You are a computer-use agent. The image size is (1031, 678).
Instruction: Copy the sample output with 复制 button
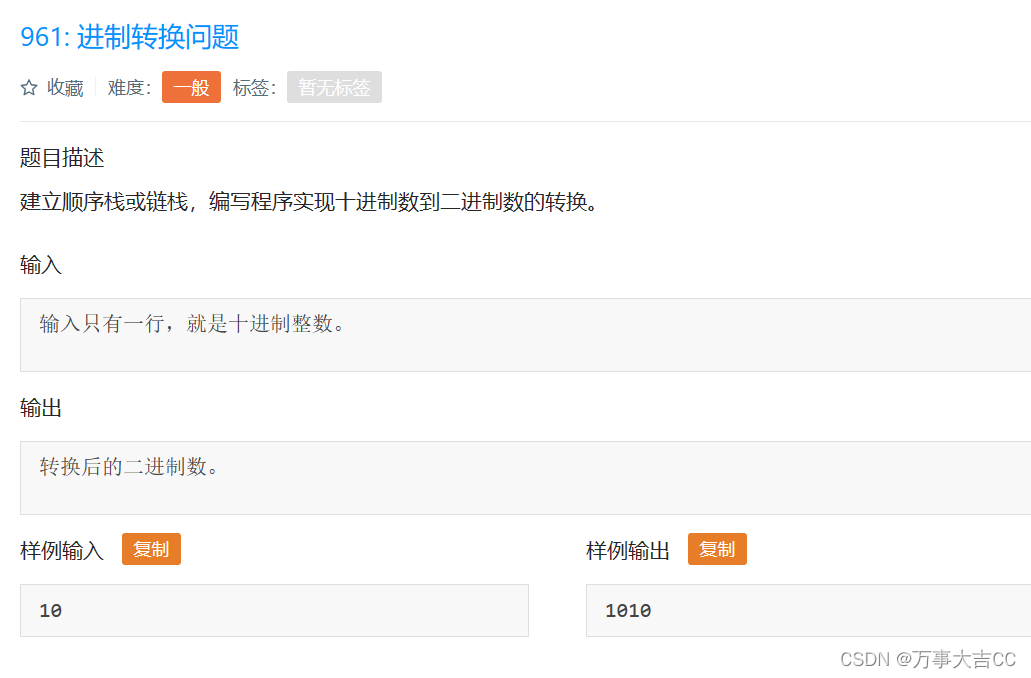click(717, 549)
